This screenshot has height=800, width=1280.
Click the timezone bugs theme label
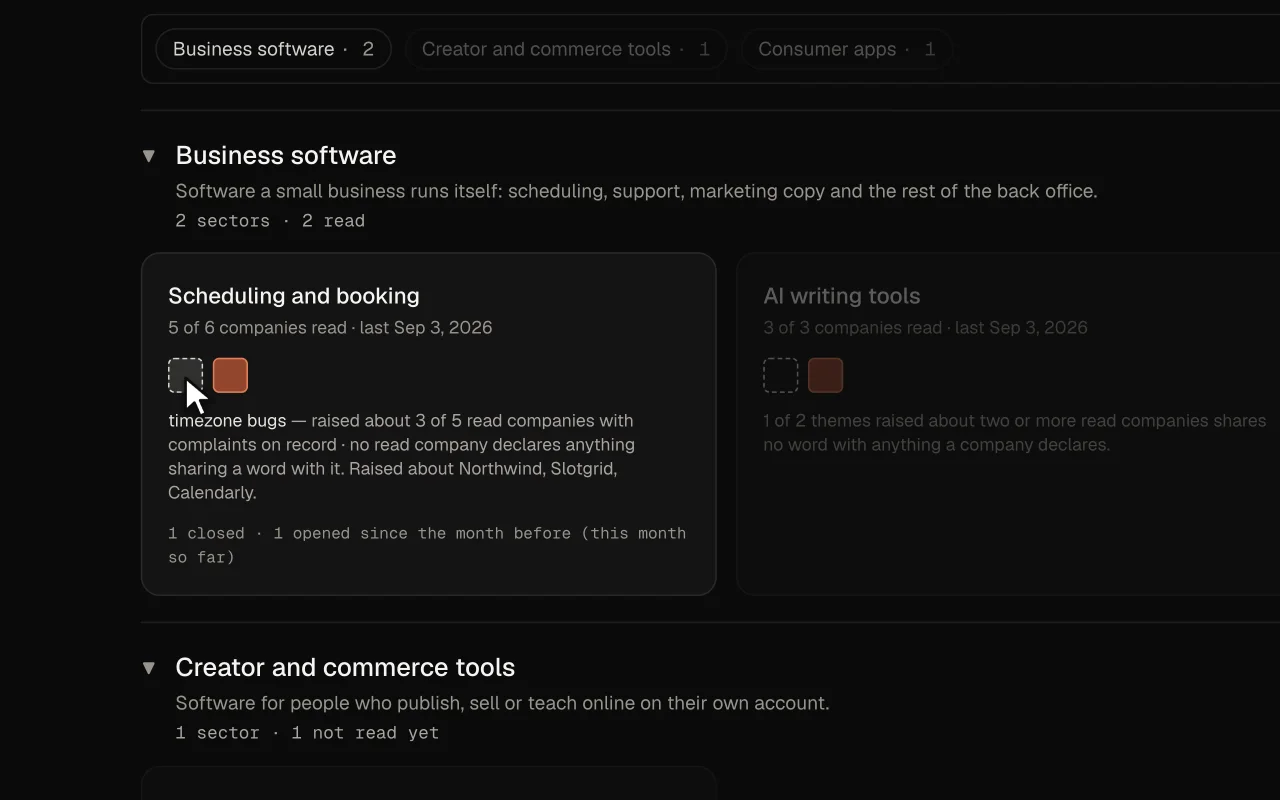coord(227,421)
